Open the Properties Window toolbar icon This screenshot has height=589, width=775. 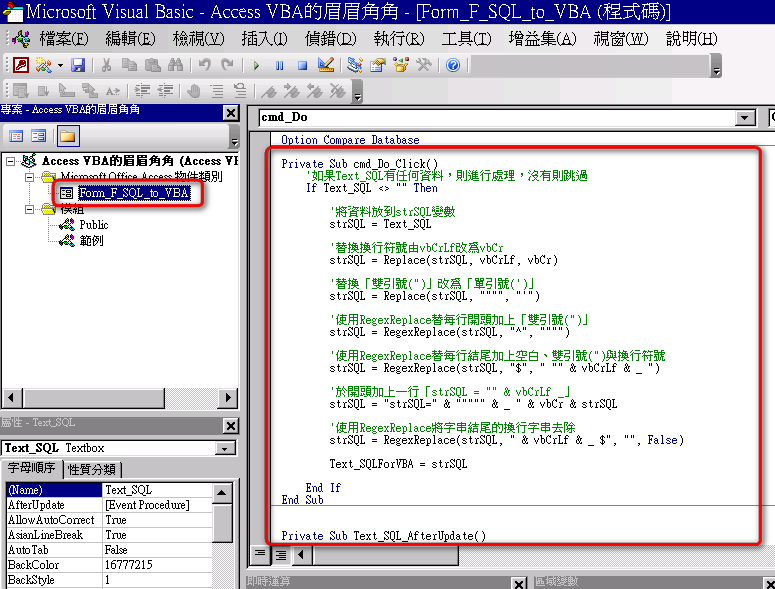(378, 65)
